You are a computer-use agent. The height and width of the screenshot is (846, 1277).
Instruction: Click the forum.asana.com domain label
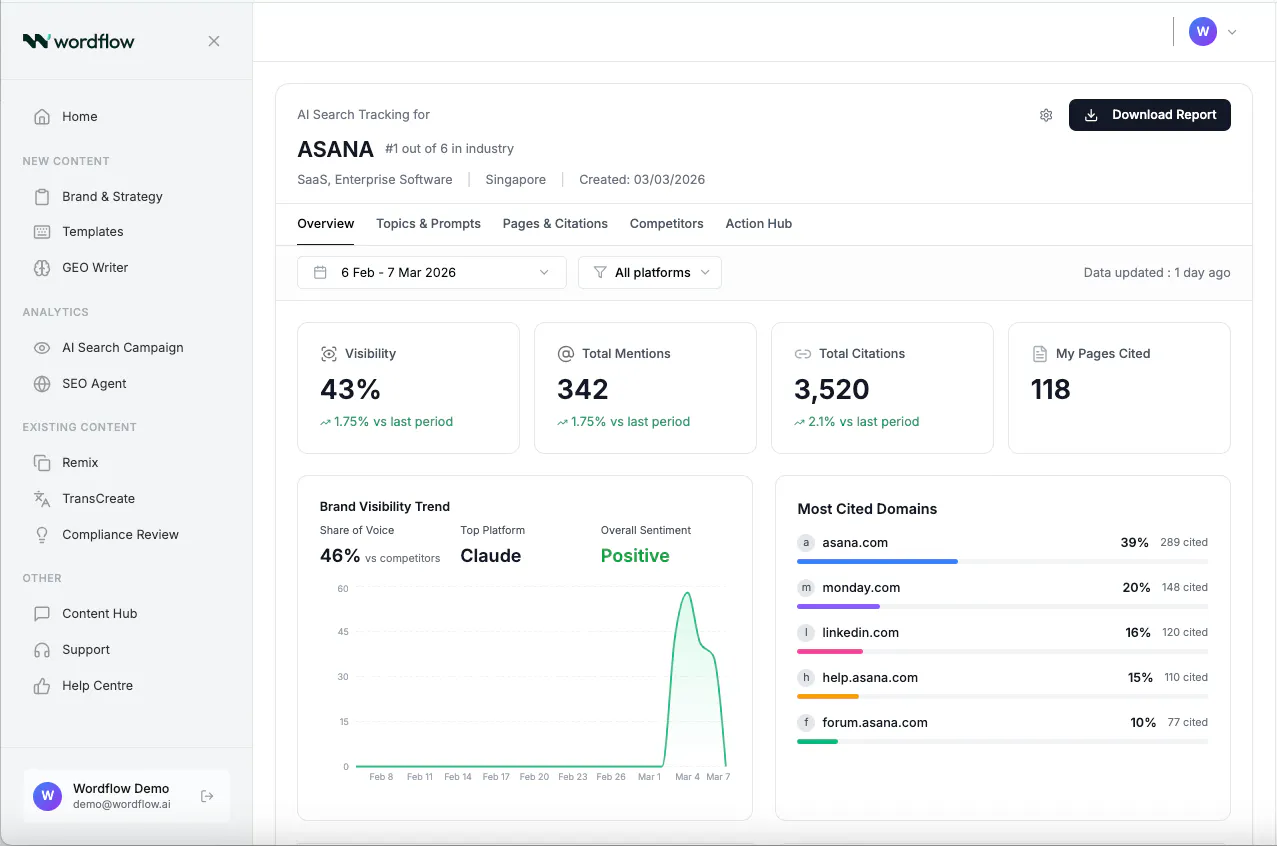pyautogui.click(x=875, y=722)
